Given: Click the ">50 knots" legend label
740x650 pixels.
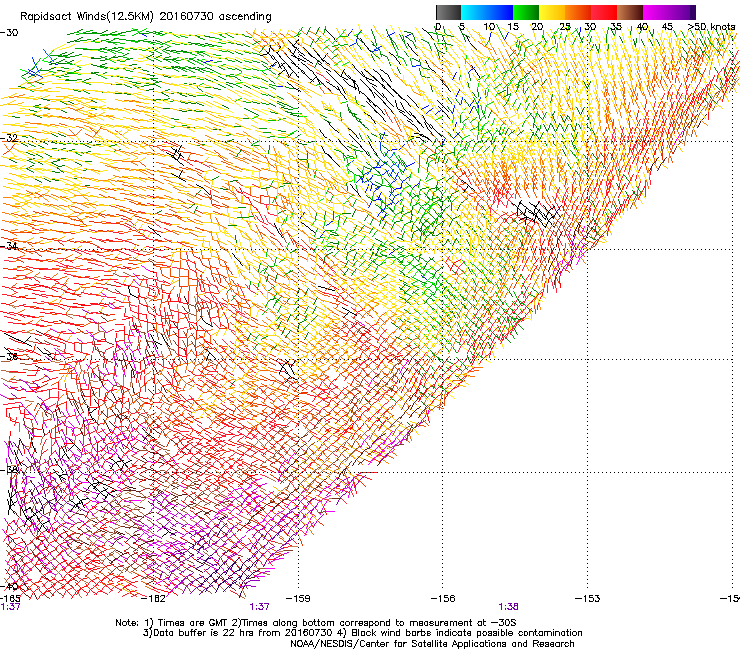Looking at the screenshot, I should tap(711, 26).
